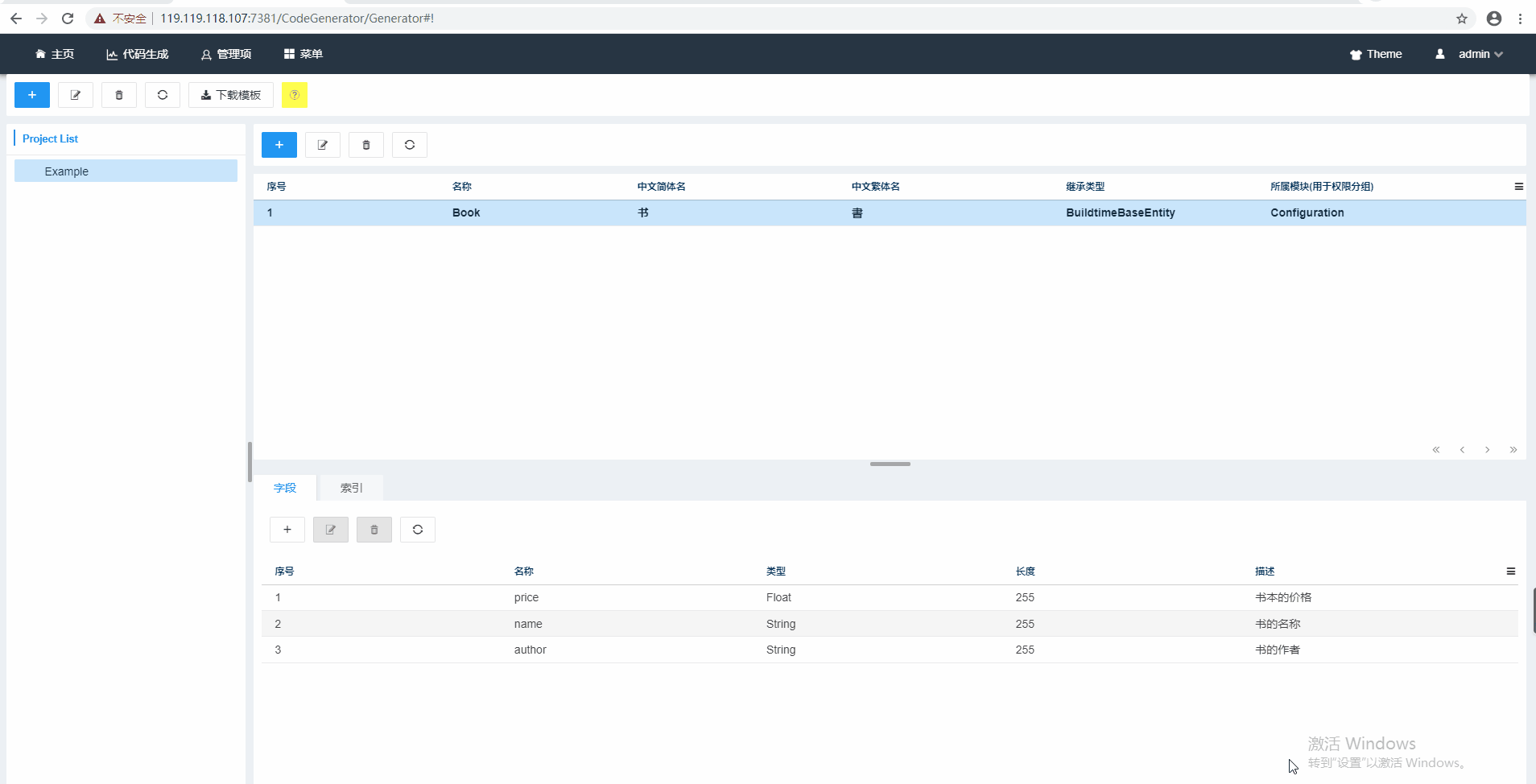The width and height of the screenshot is (1536, 784).
Task: Click the Float type cell
Action: (778, 597)
